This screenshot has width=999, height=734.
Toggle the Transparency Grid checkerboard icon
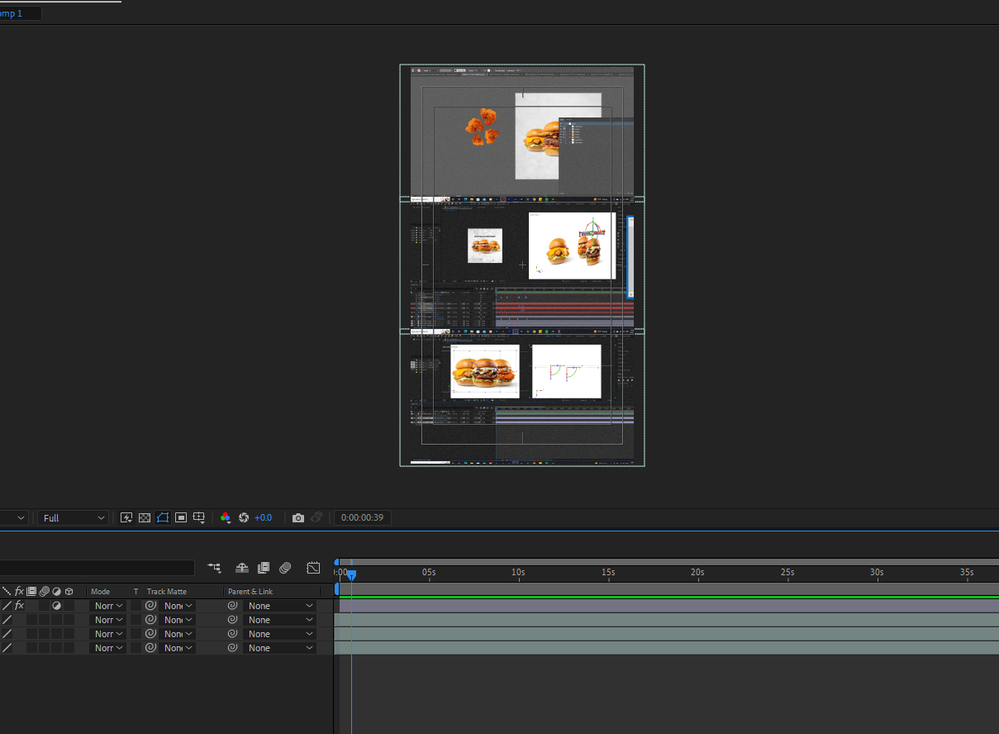(145, 517)
